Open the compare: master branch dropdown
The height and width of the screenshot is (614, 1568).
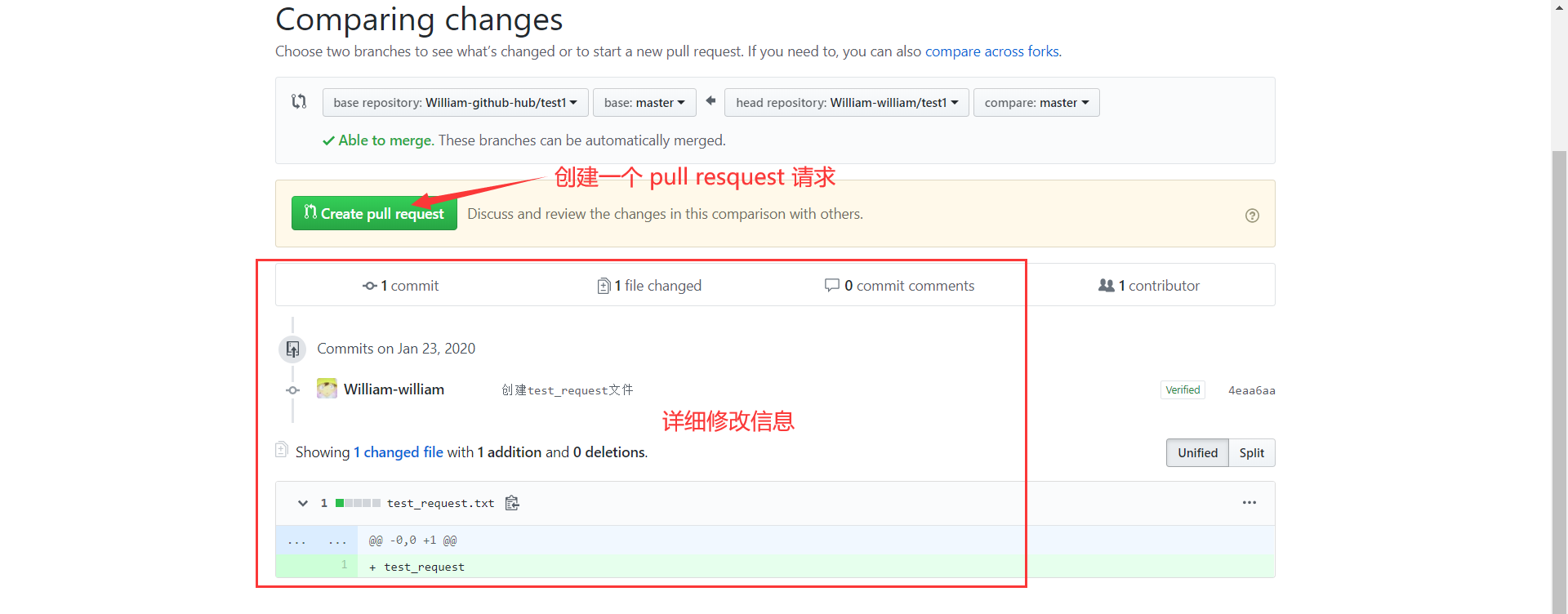1036,103
